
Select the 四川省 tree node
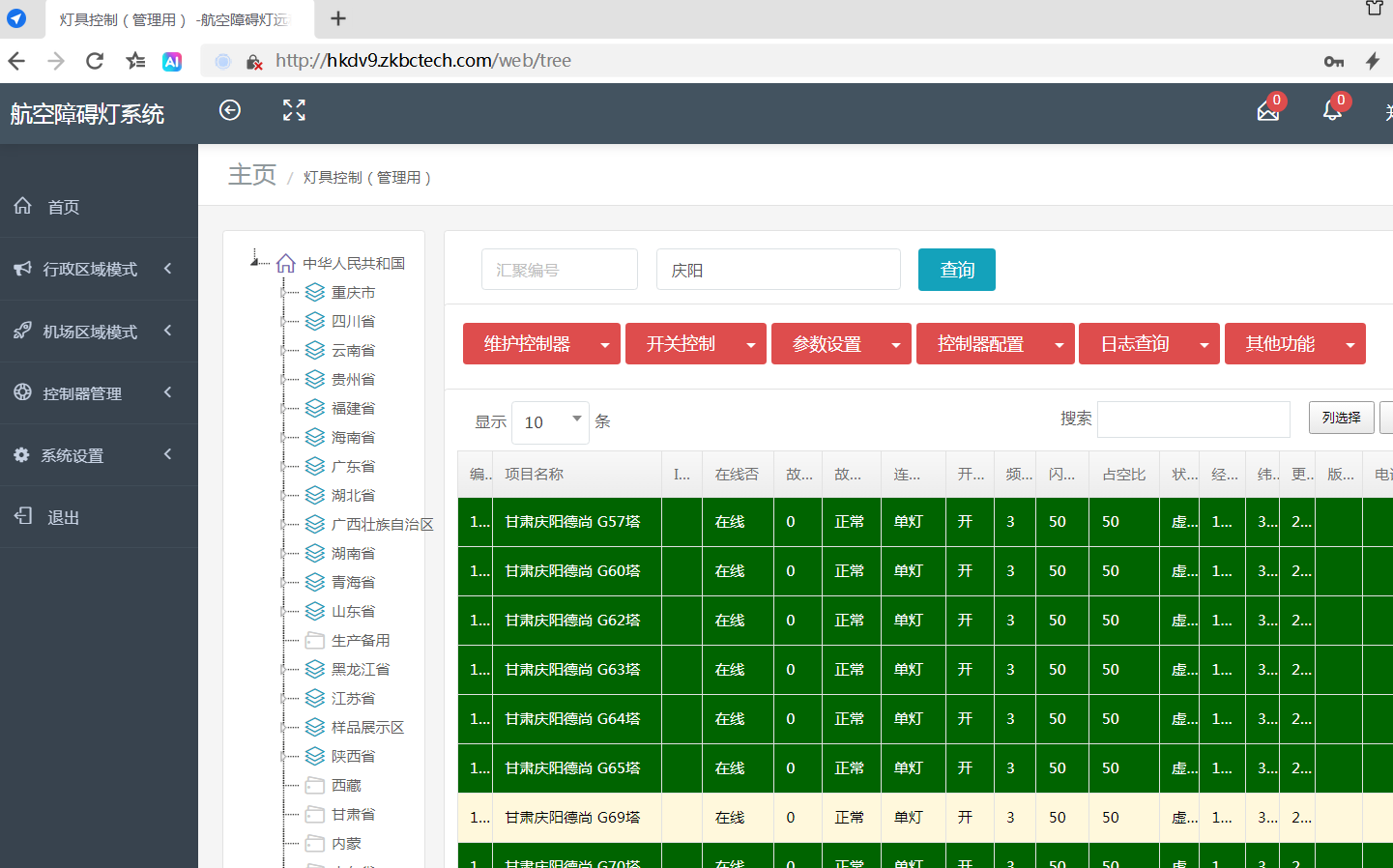pyautogui.click(x=353, y=321)
